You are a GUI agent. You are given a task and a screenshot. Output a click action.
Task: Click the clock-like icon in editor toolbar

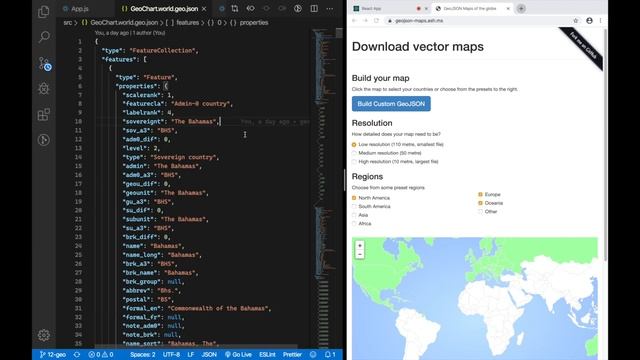[x=298, y=9]
